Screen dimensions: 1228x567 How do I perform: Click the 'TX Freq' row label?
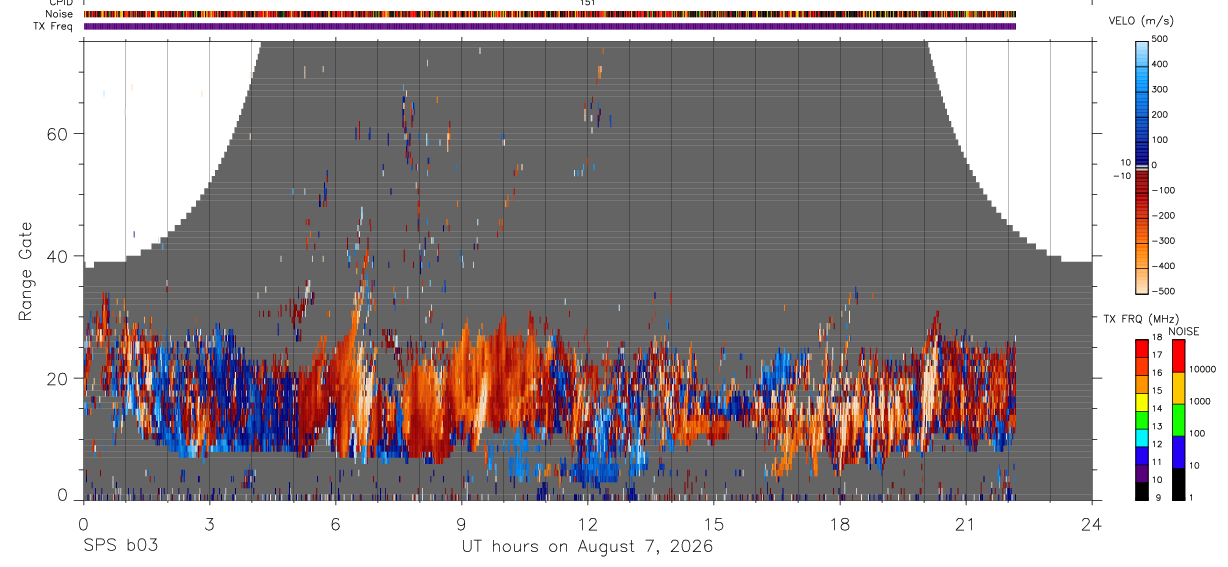[x=53, y=26]
